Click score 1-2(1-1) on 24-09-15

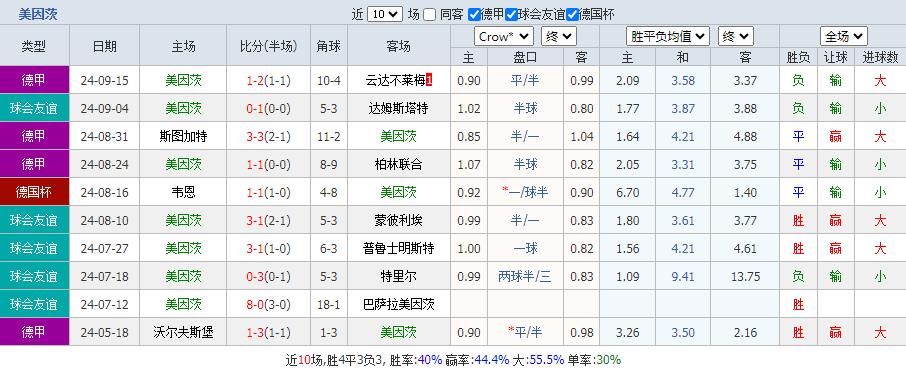268,80
